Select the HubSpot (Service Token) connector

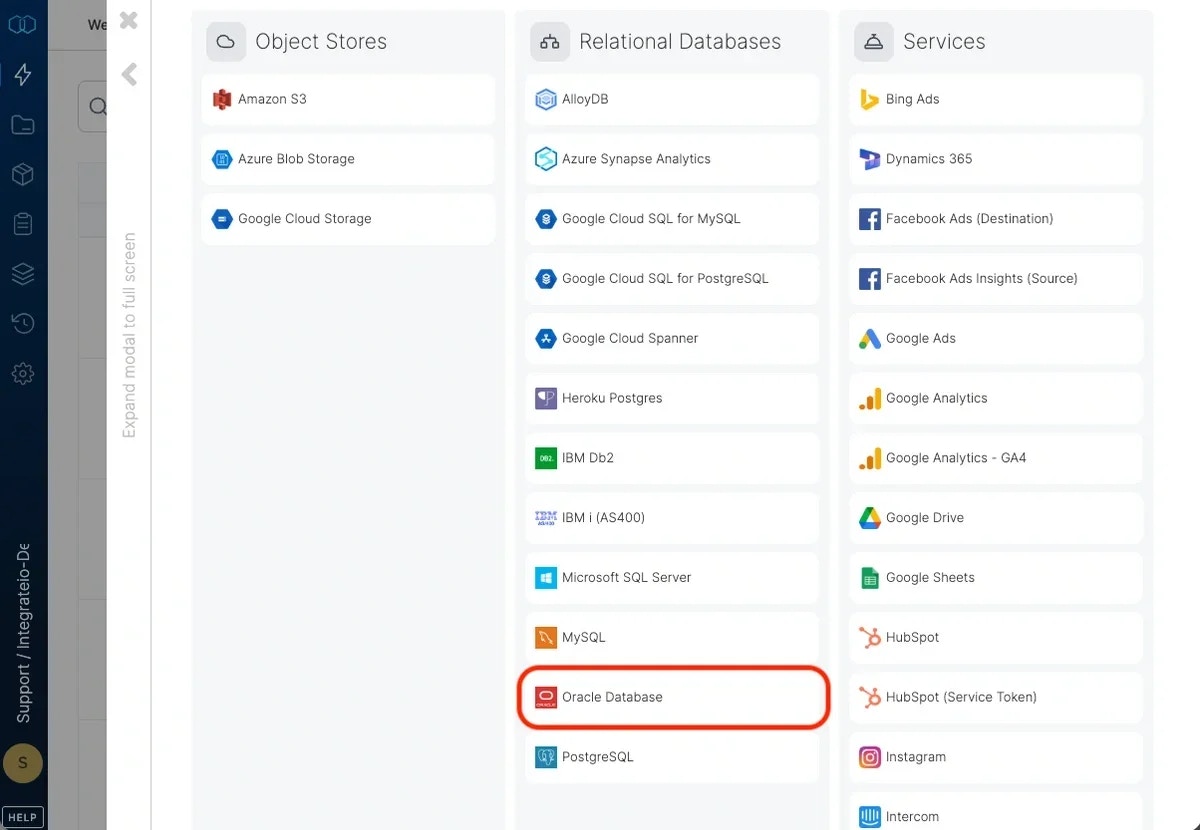(995, 697)
